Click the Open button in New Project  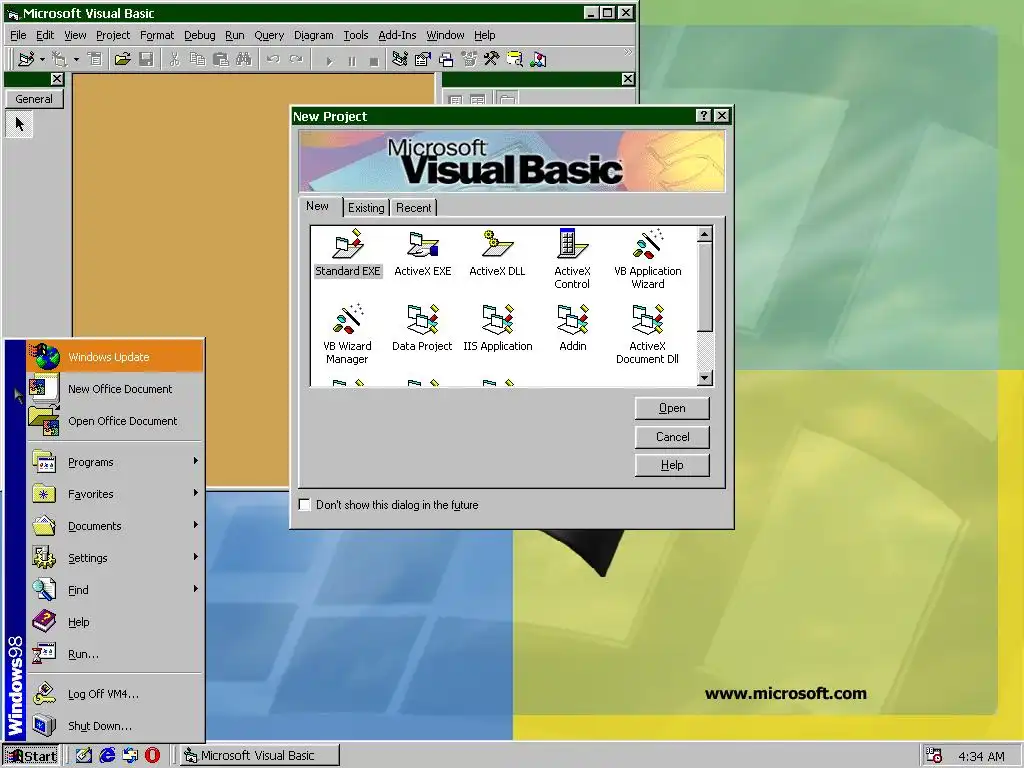tap(672, 408)
